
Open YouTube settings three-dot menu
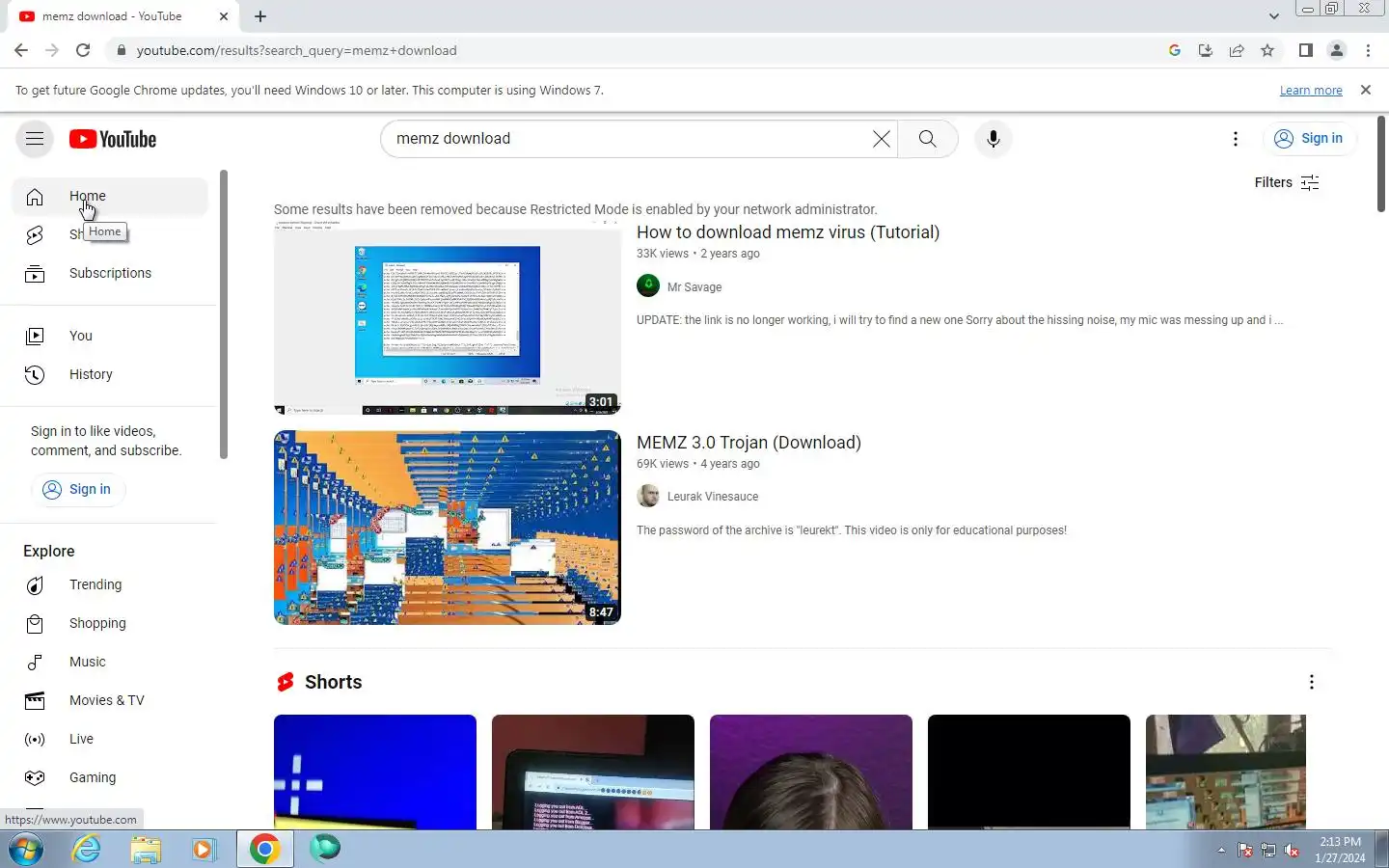click(x=1235, y=139)
